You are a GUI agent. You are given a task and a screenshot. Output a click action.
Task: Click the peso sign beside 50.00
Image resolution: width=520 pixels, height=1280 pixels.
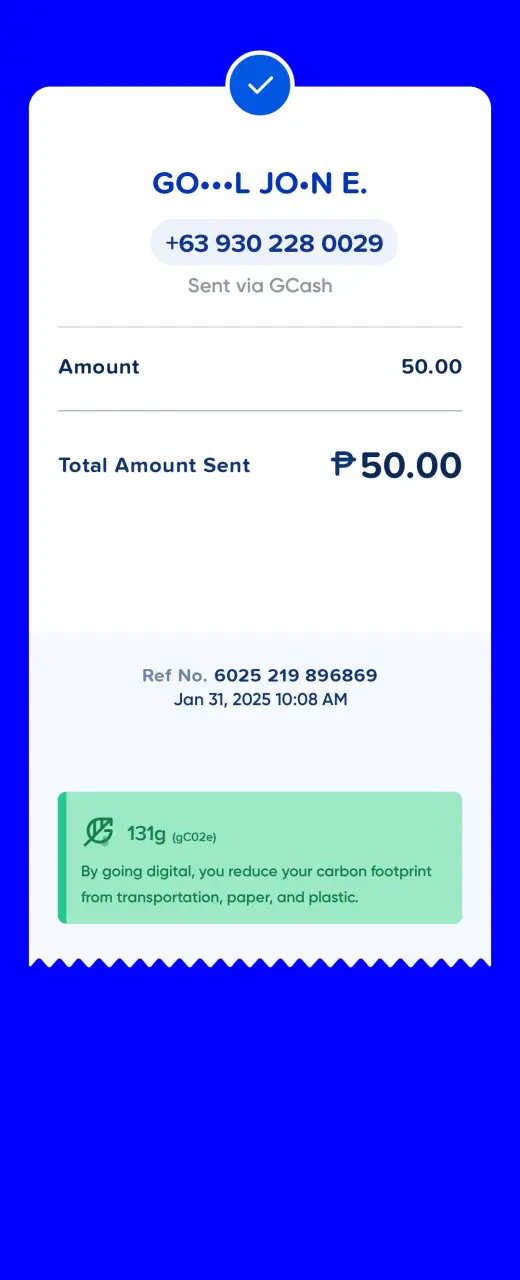point(343,465)
